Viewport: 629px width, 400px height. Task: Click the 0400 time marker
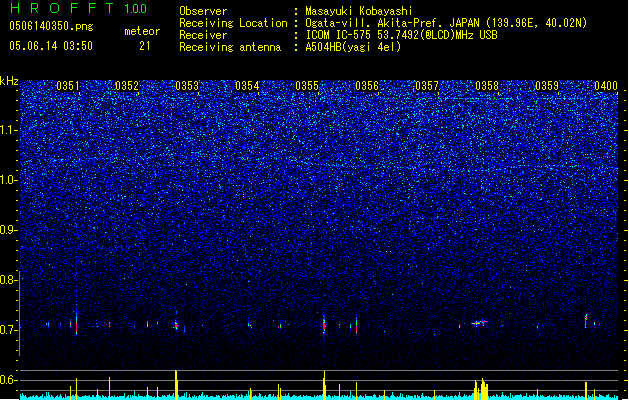pos(606,86)
